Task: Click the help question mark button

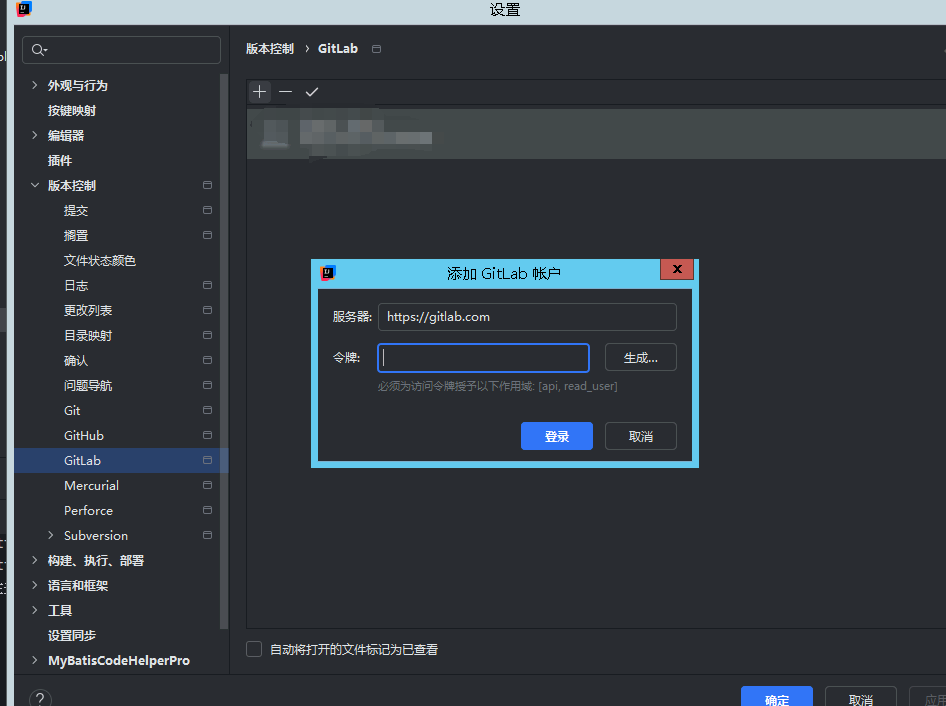Action: pyautogui.click(x=40, y=699)
